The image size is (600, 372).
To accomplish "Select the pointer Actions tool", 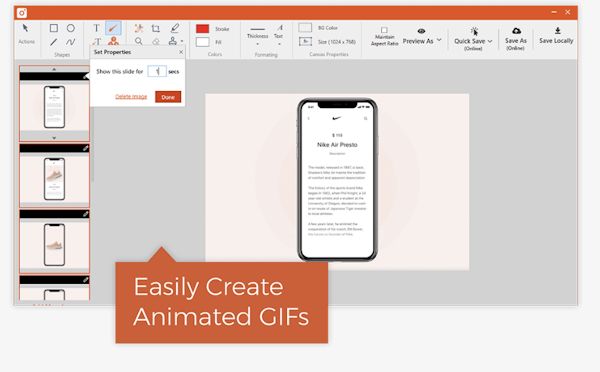I will coord(26,28).
